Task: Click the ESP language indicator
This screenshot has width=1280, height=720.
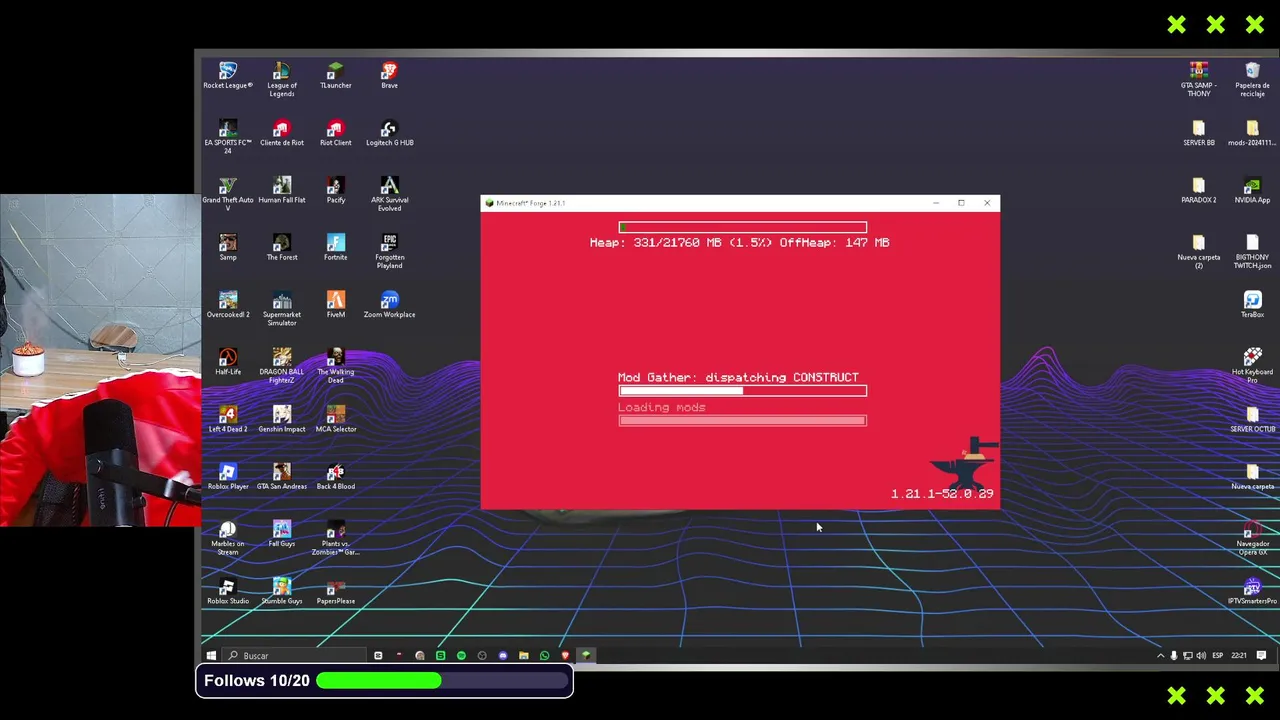Action: [x=1217, y=656]
